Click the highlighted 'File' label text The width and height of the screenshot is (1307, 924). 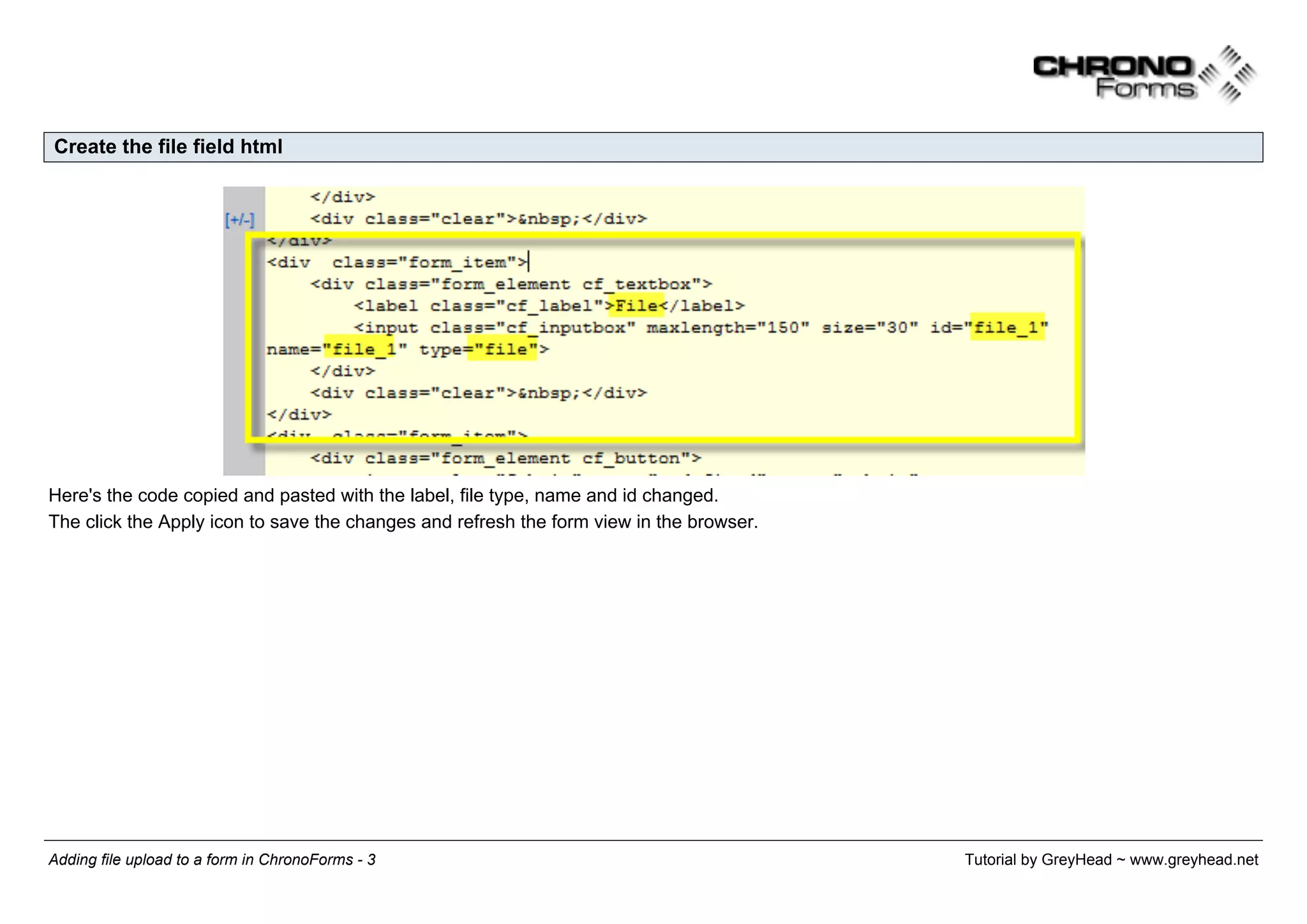tap(636, 306)
